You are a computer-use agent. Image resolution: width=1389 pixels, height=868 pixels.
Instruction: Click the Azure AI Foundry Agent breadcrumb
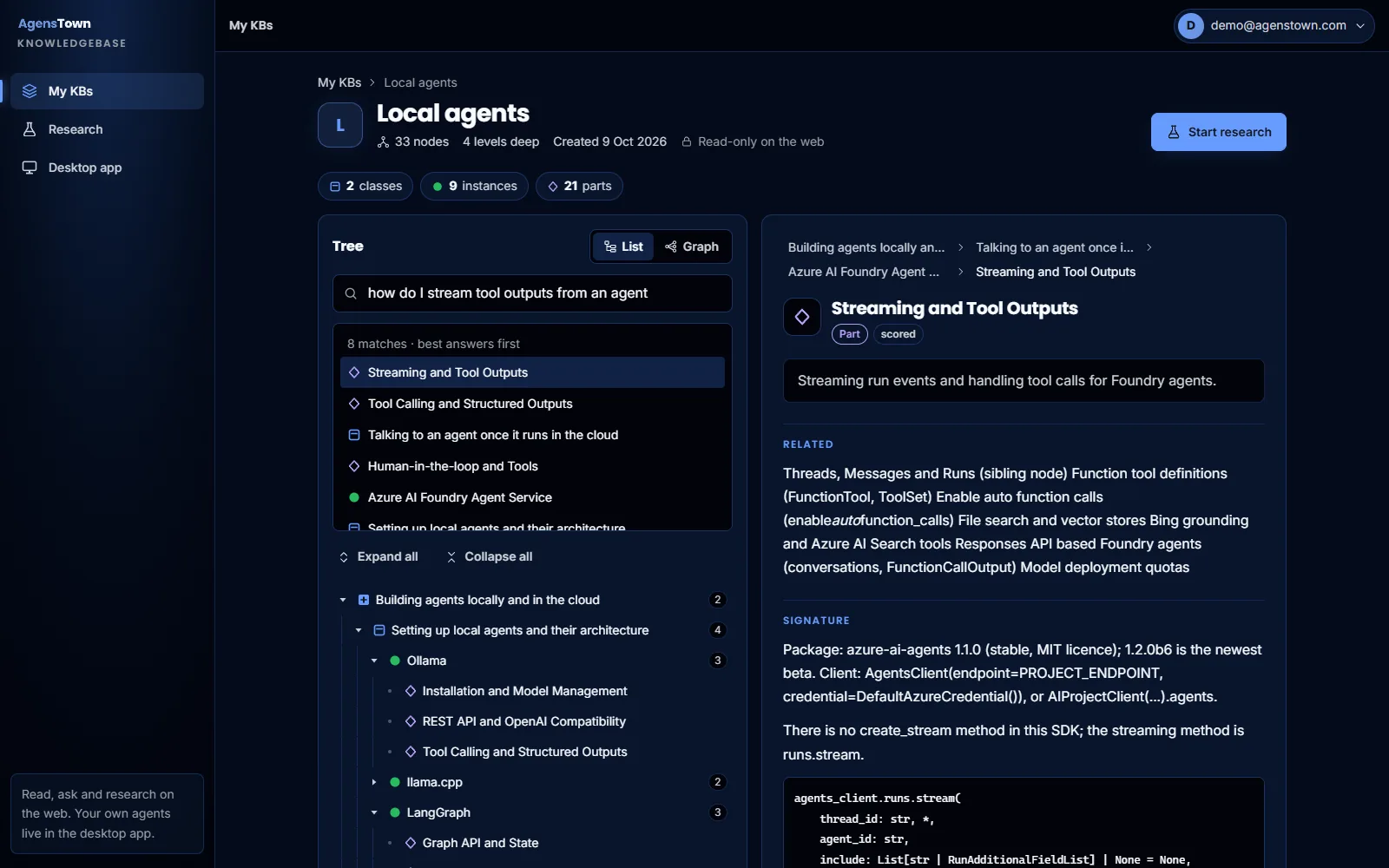tap(864, 272)
